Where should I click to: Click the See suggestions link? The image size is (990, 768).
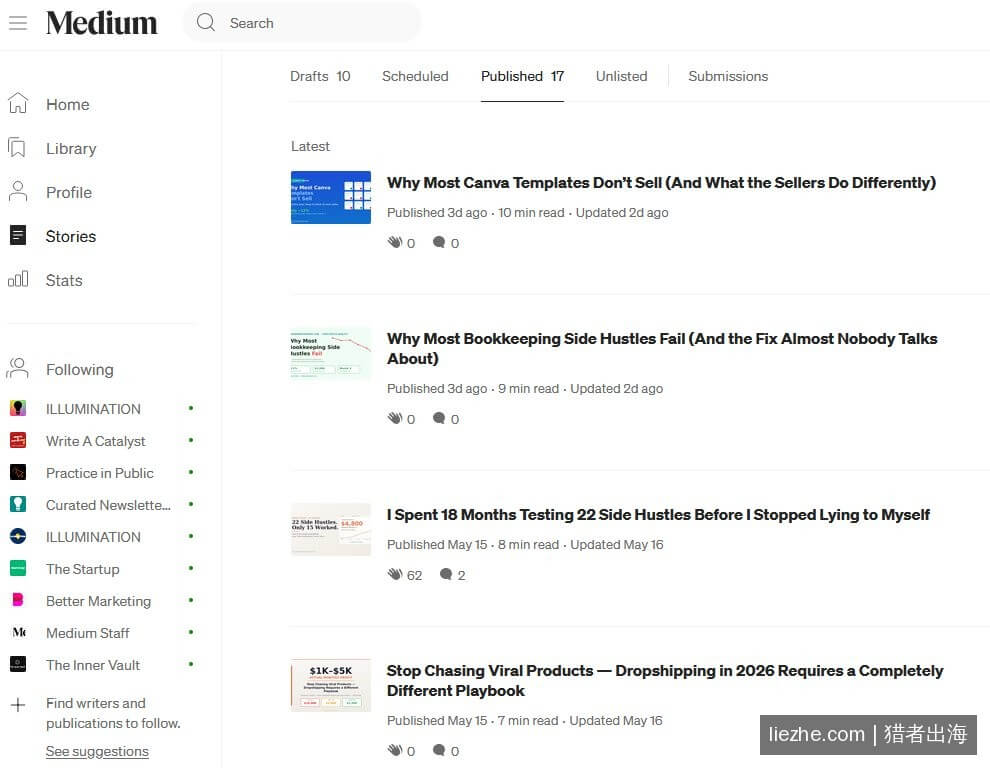coord(97,752)
